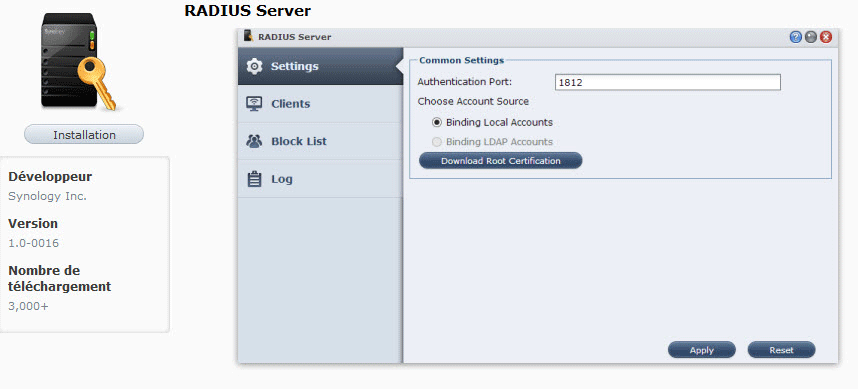Click the small RADIUS Server title bar icon
Image resolution: width=858 pixels, height=389 pixels.
pyautogui.click(x=248, y=36)
